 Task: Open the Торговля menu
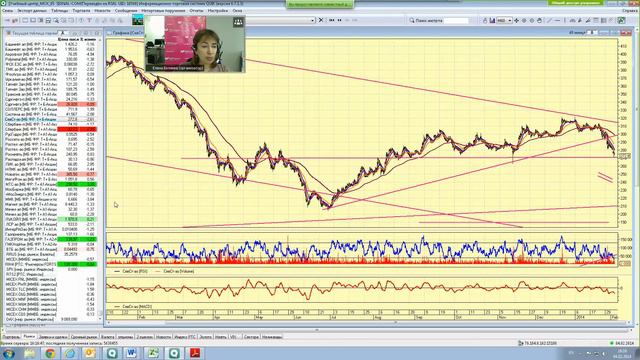pyautogui.click(x=81, y=10)
